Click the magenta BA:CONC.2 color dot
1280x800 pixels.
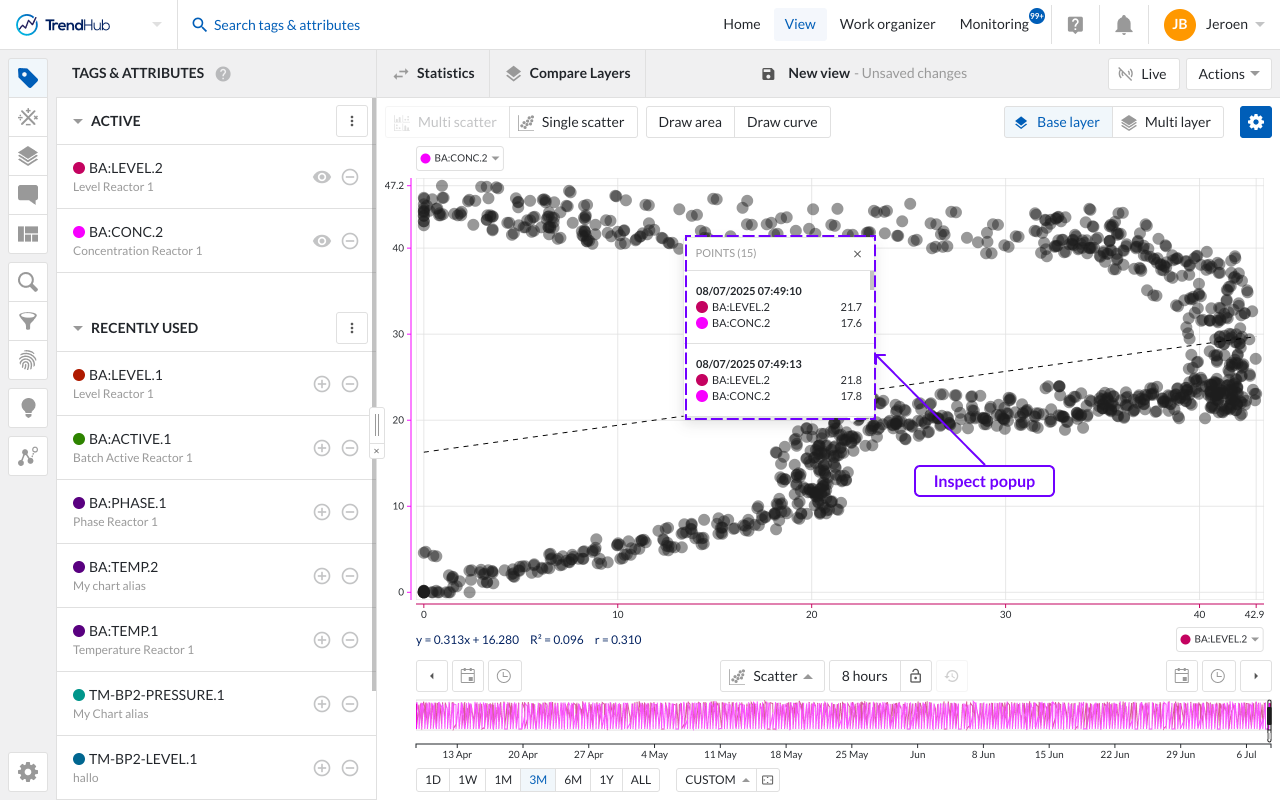pyautogui.click(x=79, y=232)
